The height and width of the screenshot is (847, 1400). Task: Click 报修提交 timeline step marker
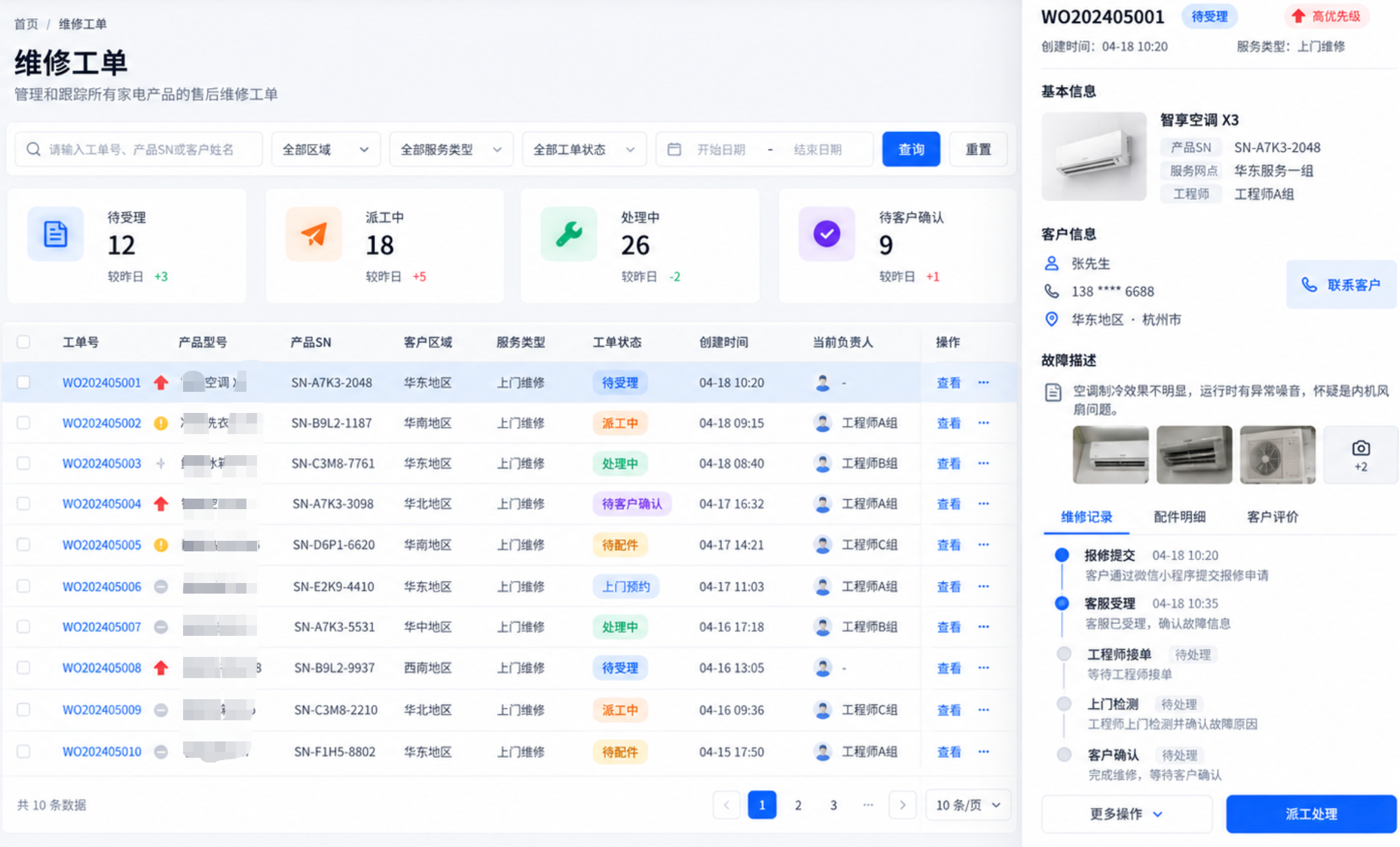(x=1061, y=555)
